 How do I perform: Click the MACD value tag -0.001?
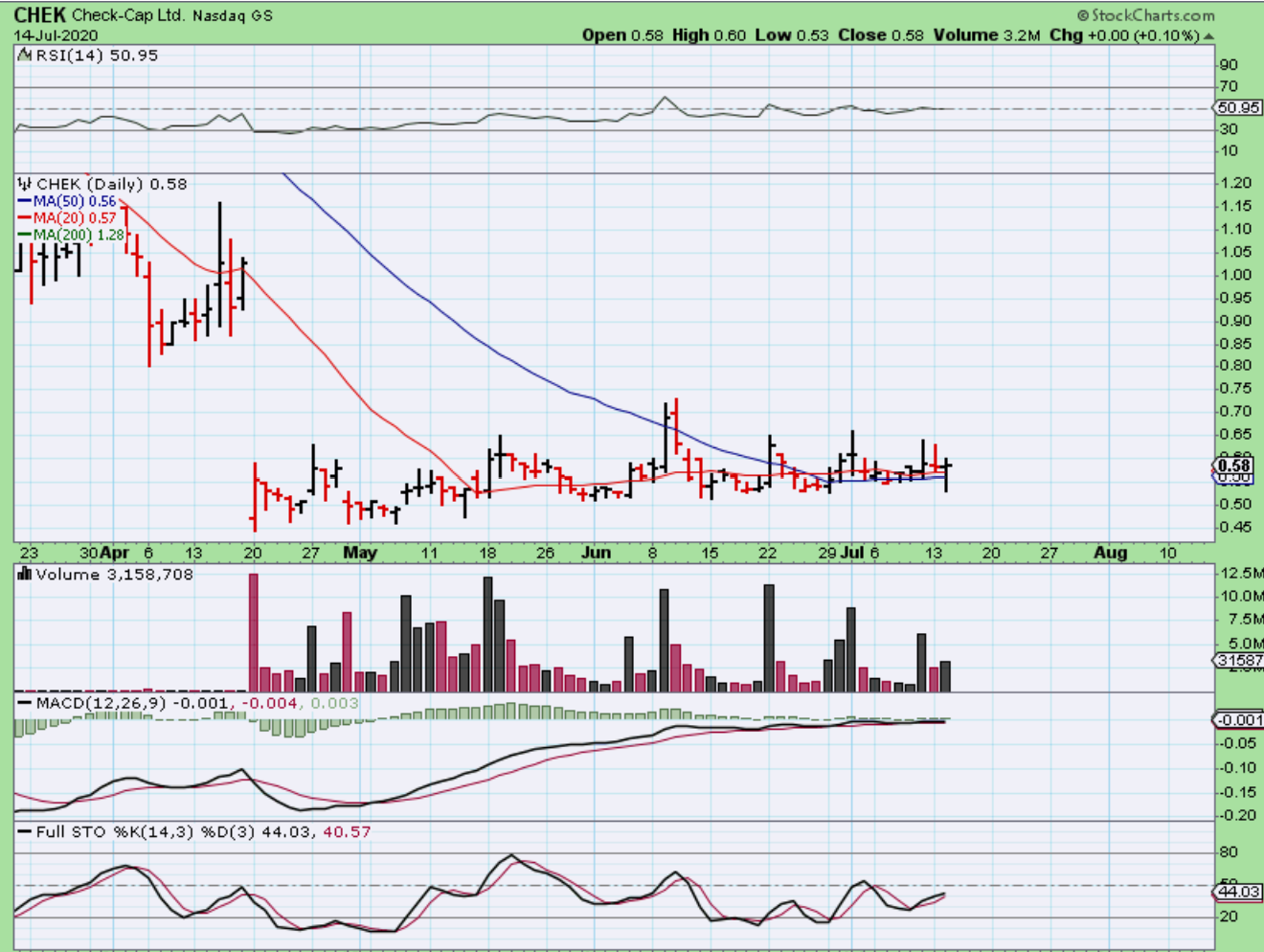1239,720
